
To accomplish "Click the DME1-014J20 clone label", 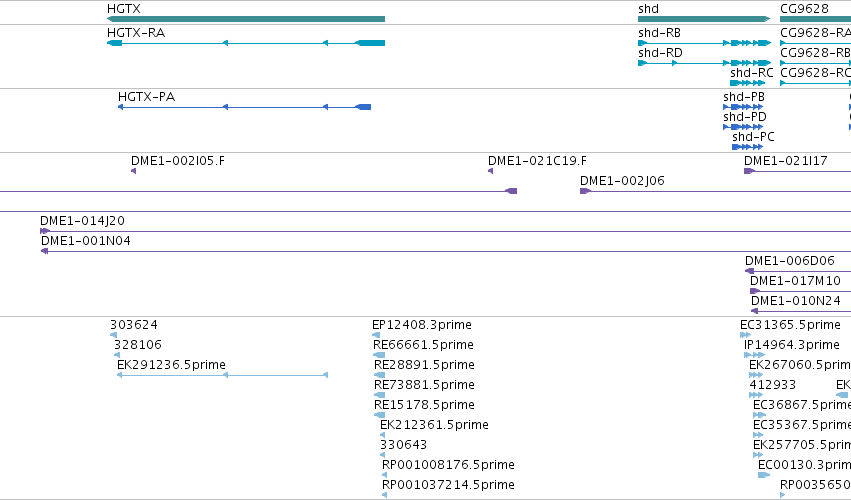I will (82, 221).
